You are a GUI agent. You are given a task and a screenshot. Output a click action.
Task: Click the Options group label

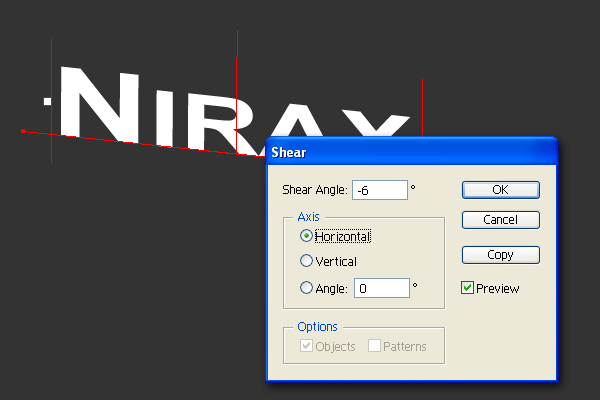tap(318, 327)
